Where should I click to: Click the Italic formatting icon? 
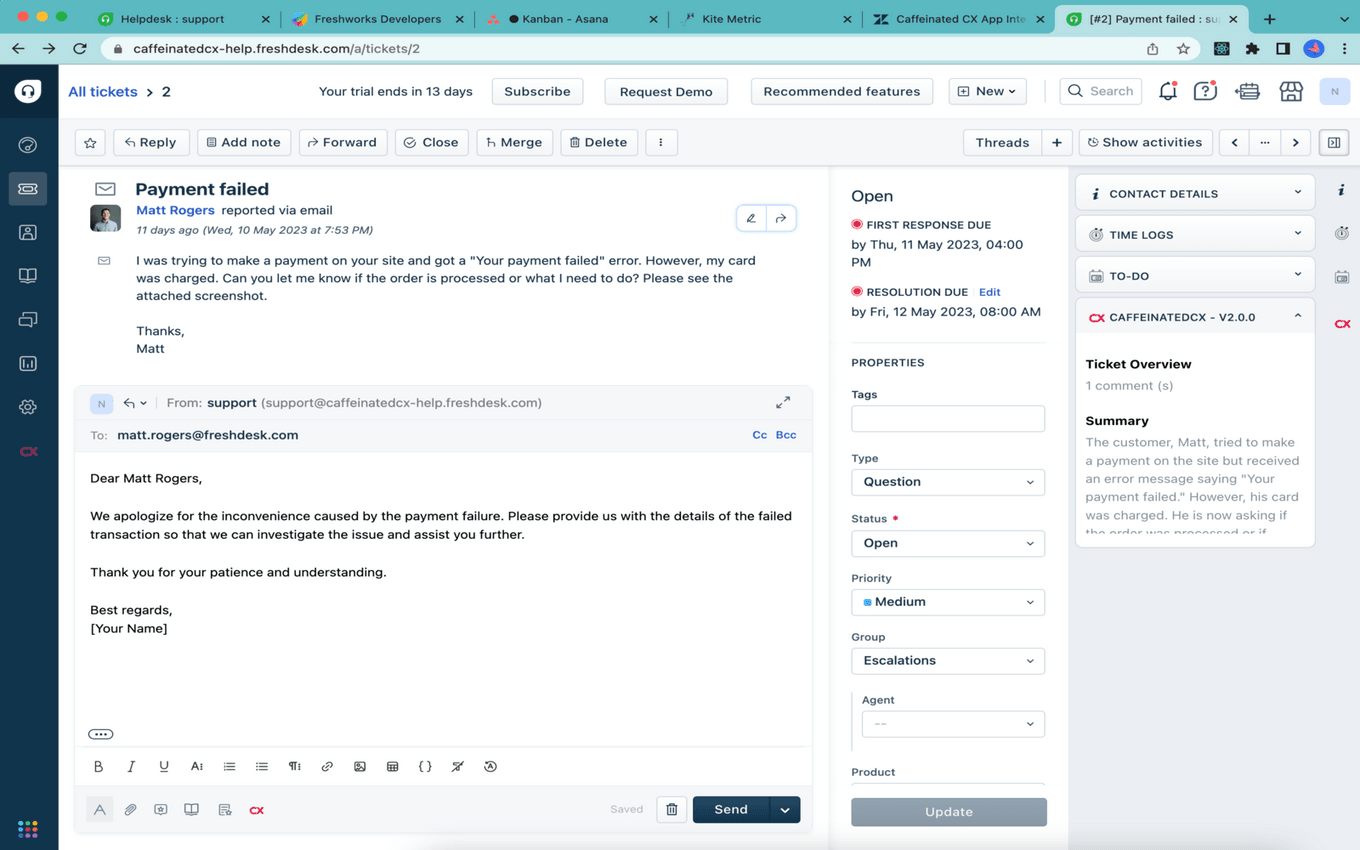point(131,766)
